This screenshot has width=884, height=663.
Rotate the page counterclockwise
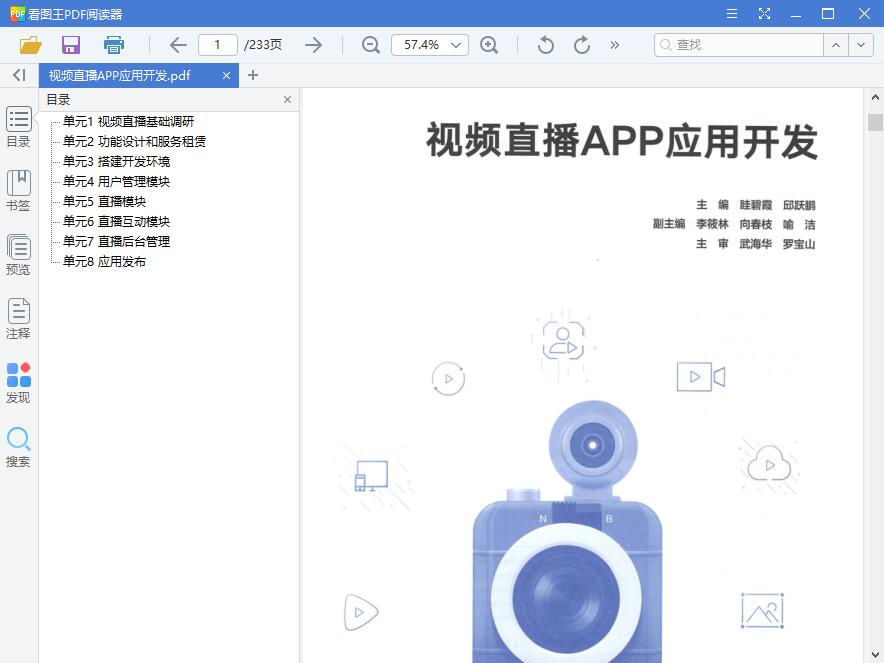click(x=544, y=44)
